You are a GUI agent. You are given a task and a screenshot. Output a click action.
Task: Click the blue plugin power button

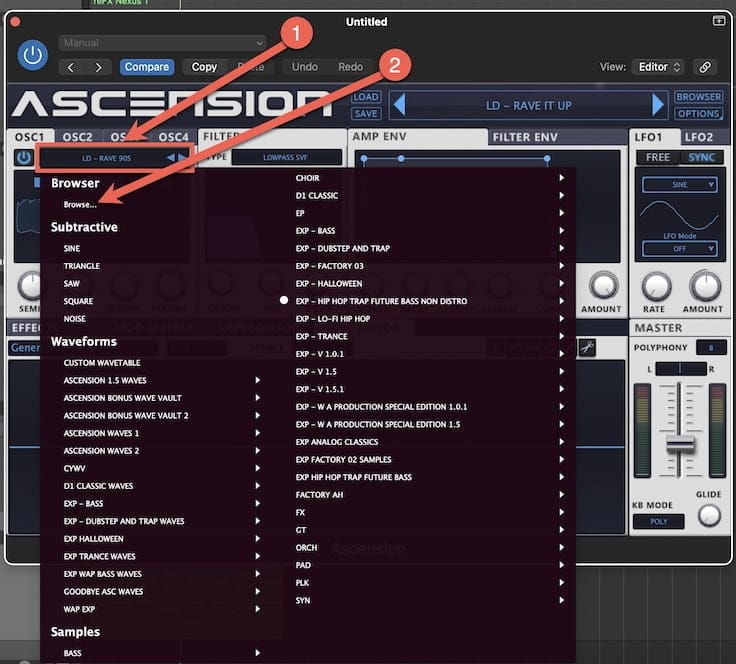pos(33,55)
